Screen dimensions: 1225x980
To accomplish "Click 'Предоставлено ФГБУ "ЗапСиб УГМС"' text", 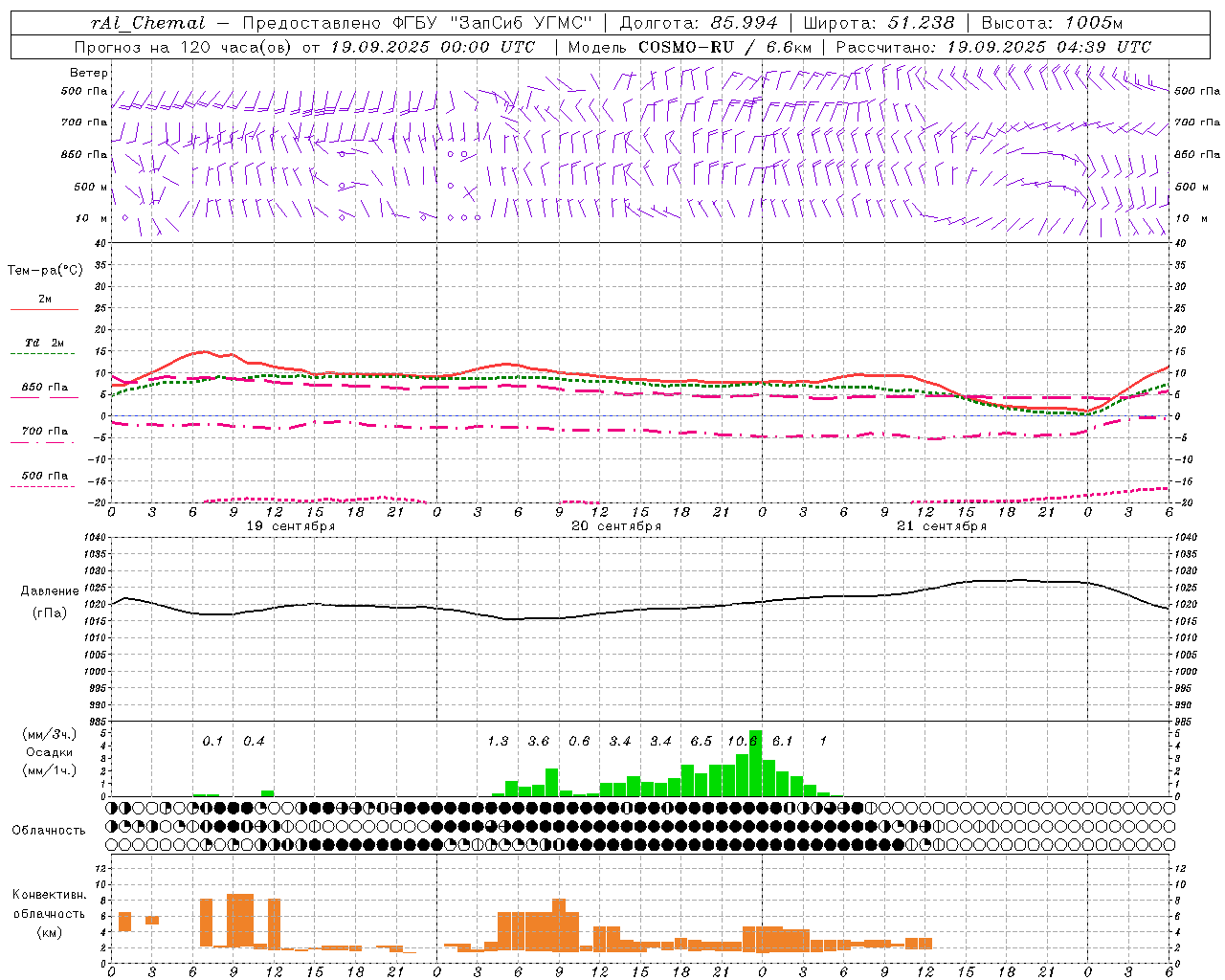I will pos(417,23).
